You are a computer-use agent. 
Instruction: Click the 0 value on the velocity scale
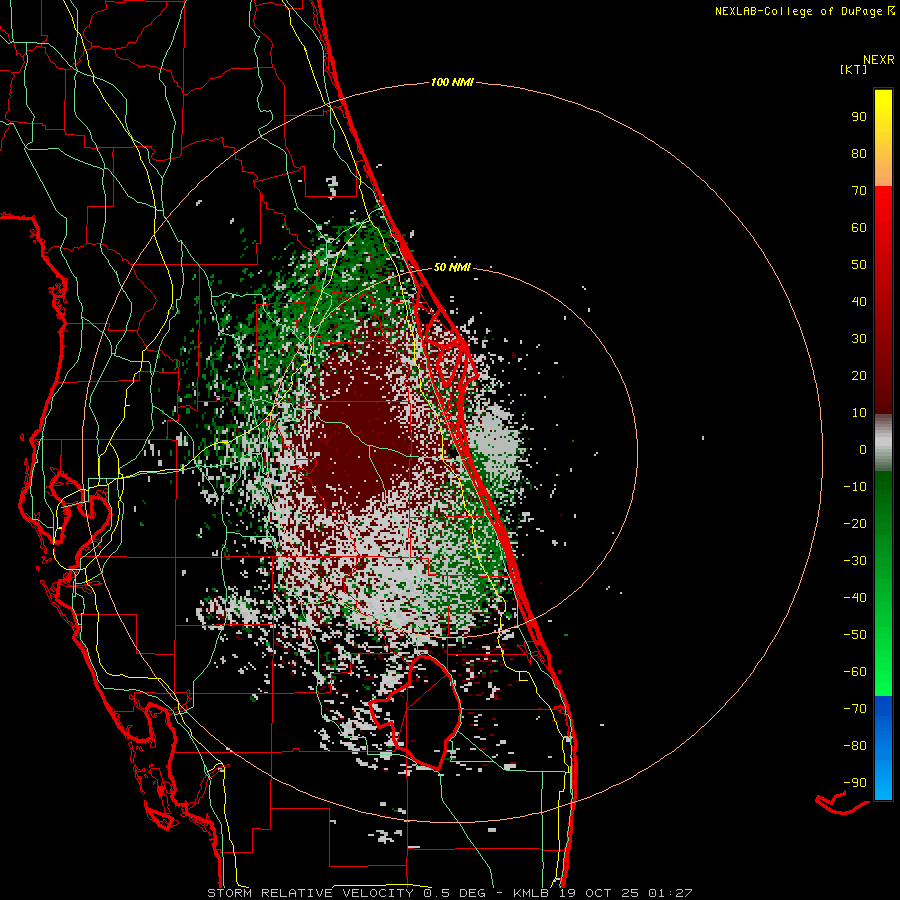[x=863, y=449]
